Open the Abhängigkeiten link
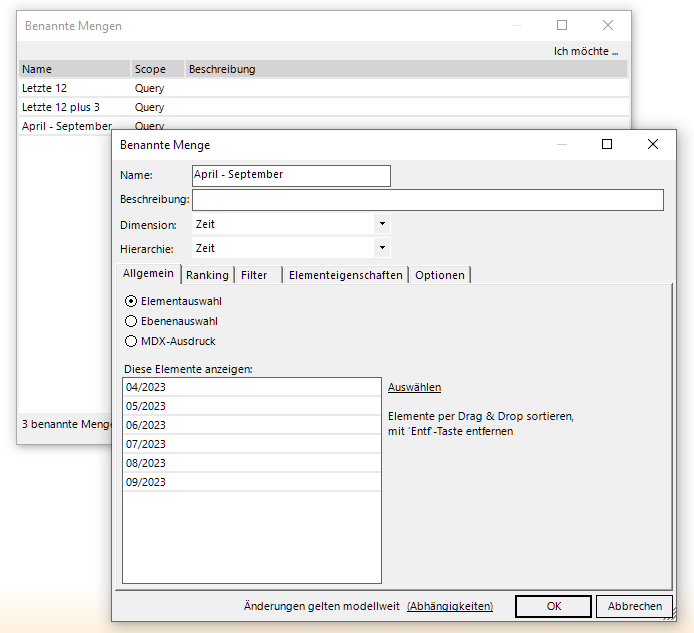Screen dimensions: 694x633 coord(450,606)
